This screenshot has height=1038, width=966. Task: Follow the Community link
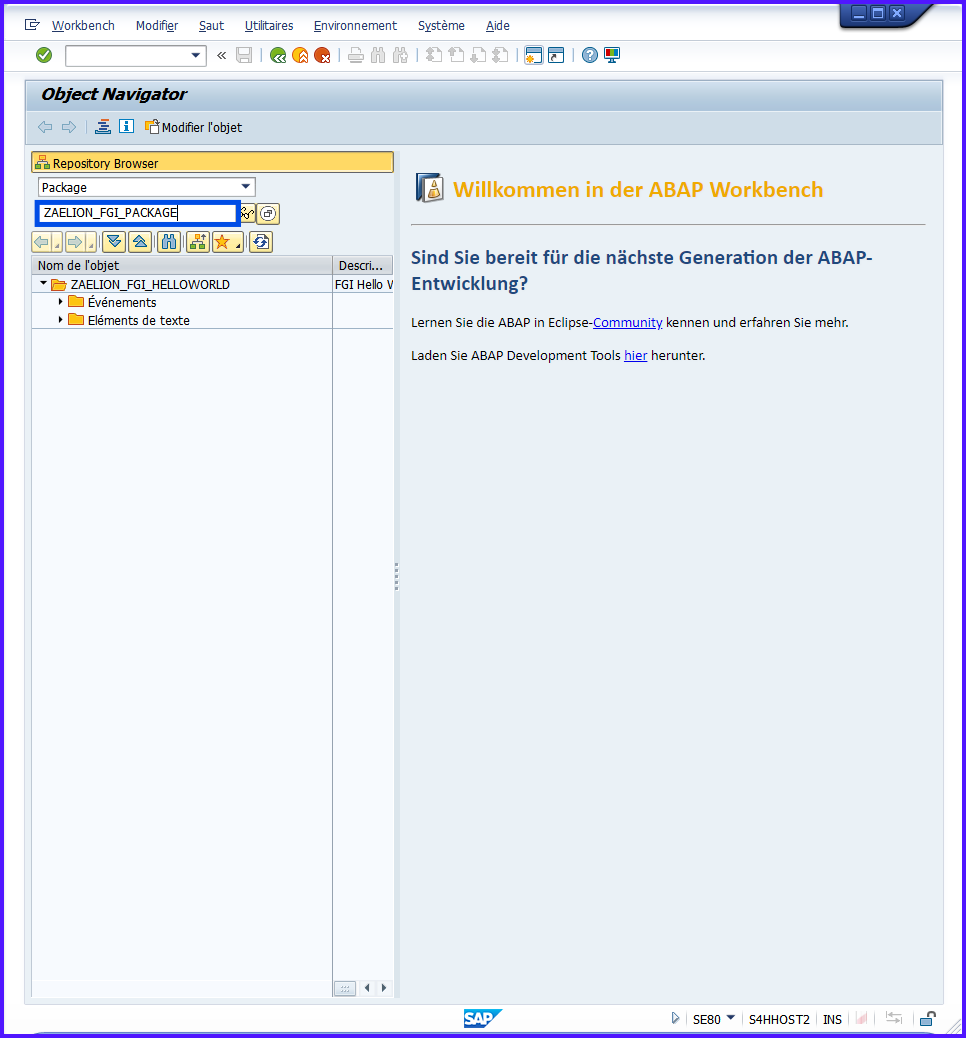(x=627, y=322)
